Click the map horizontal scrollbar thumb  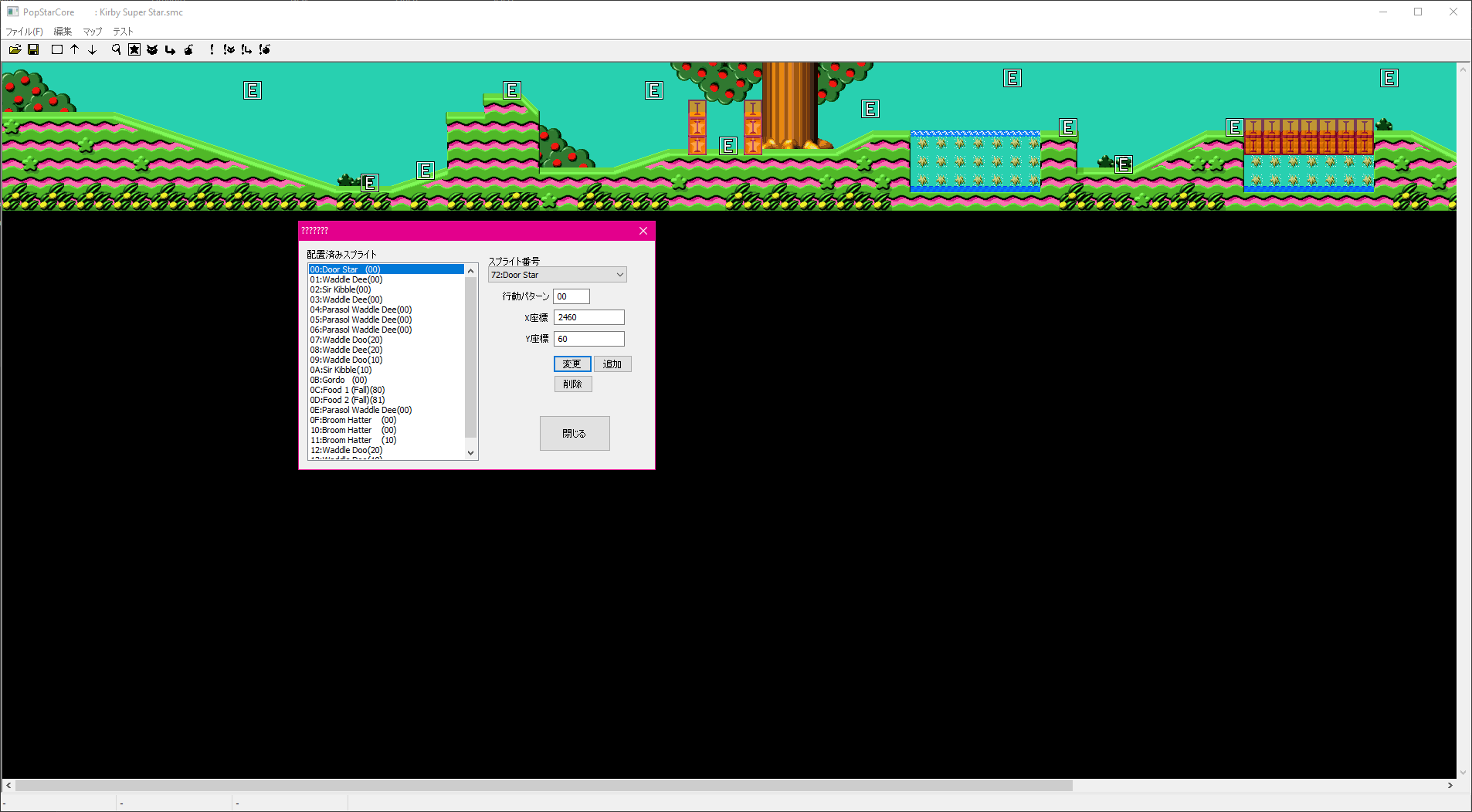click(x=544, y=786)
